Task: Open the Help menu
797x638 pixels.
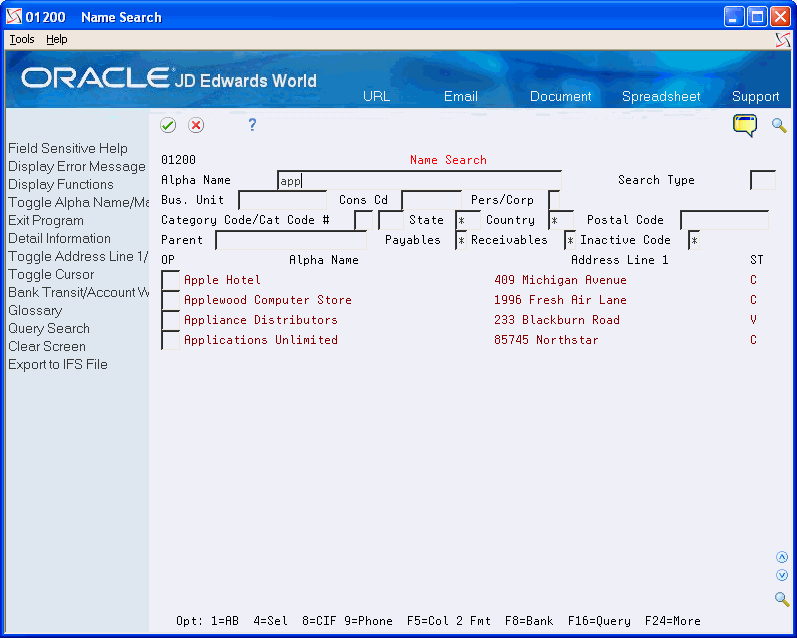Action: click(x=56, y=39)
